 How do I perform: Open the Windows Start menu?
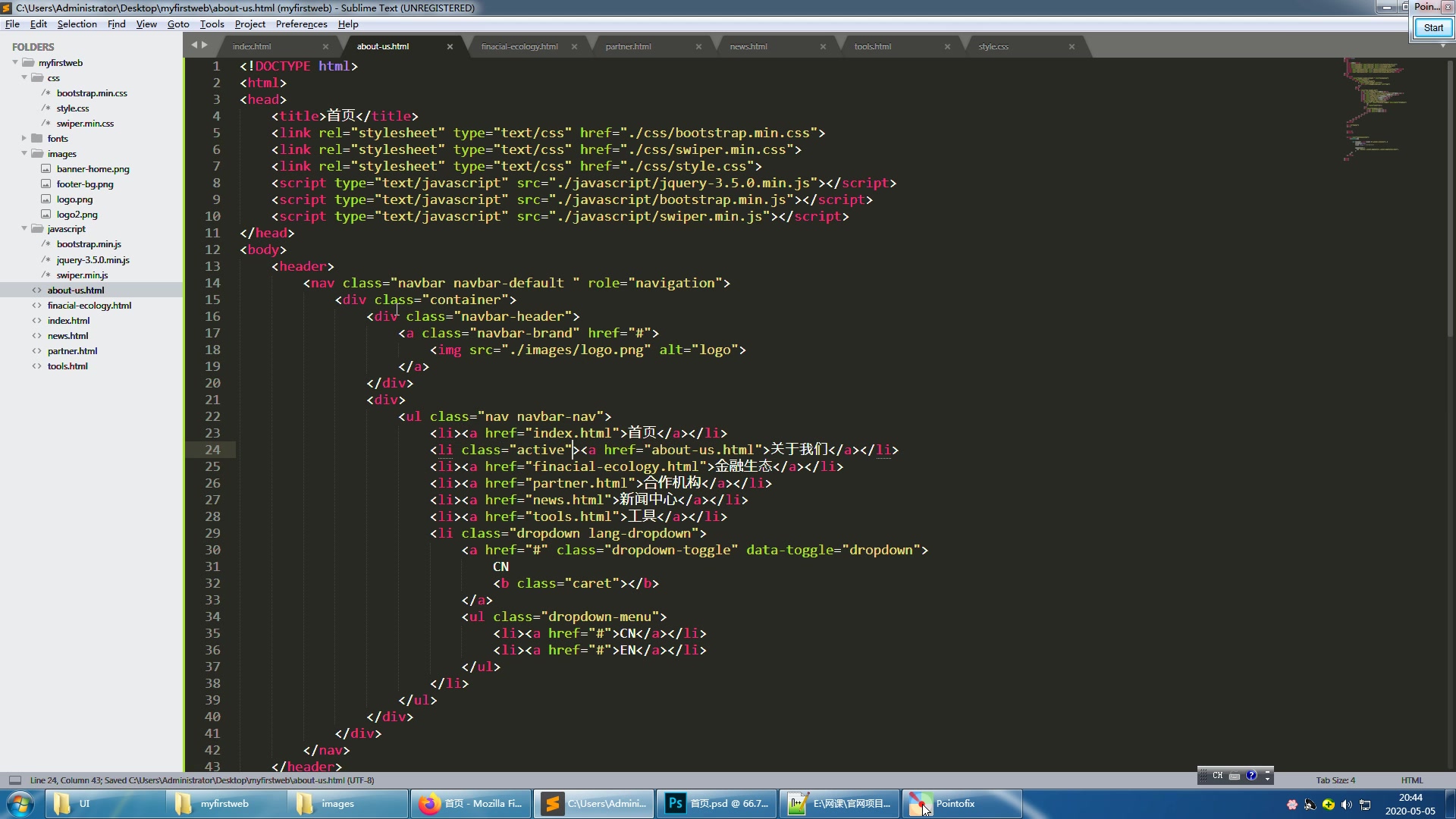point(20,804)
